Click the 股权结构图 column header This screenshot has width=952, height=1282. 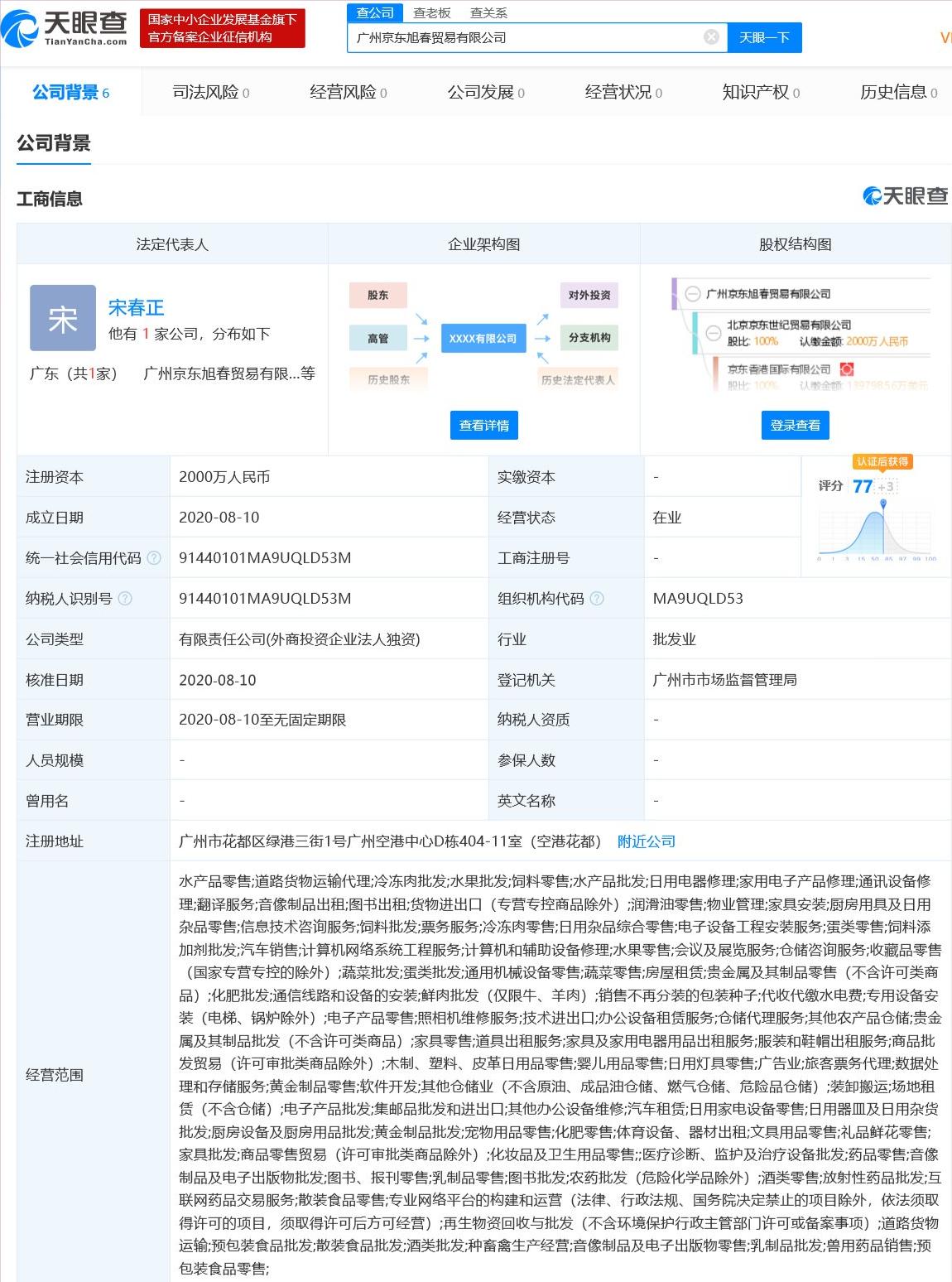796,244
